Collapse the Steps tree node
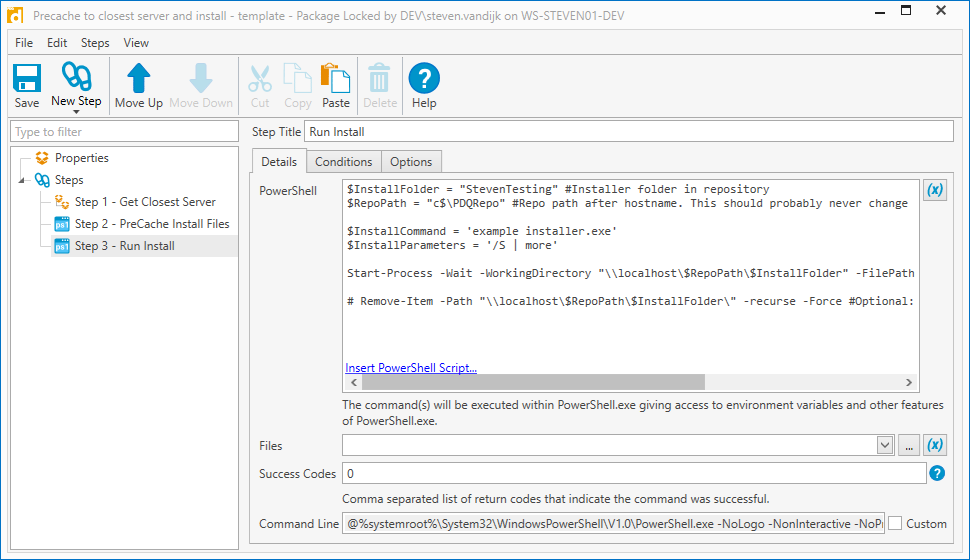970x560 pixels. click(x=22, y=180)
